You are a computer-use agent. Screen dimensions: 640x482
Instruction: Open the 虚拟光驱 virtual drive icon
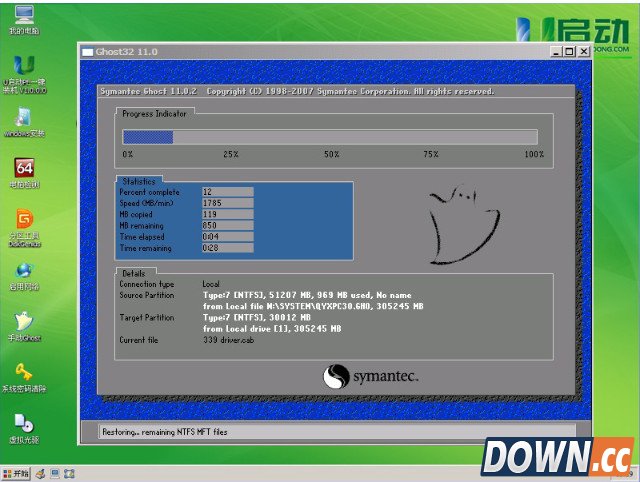click(x=24, y=425)
